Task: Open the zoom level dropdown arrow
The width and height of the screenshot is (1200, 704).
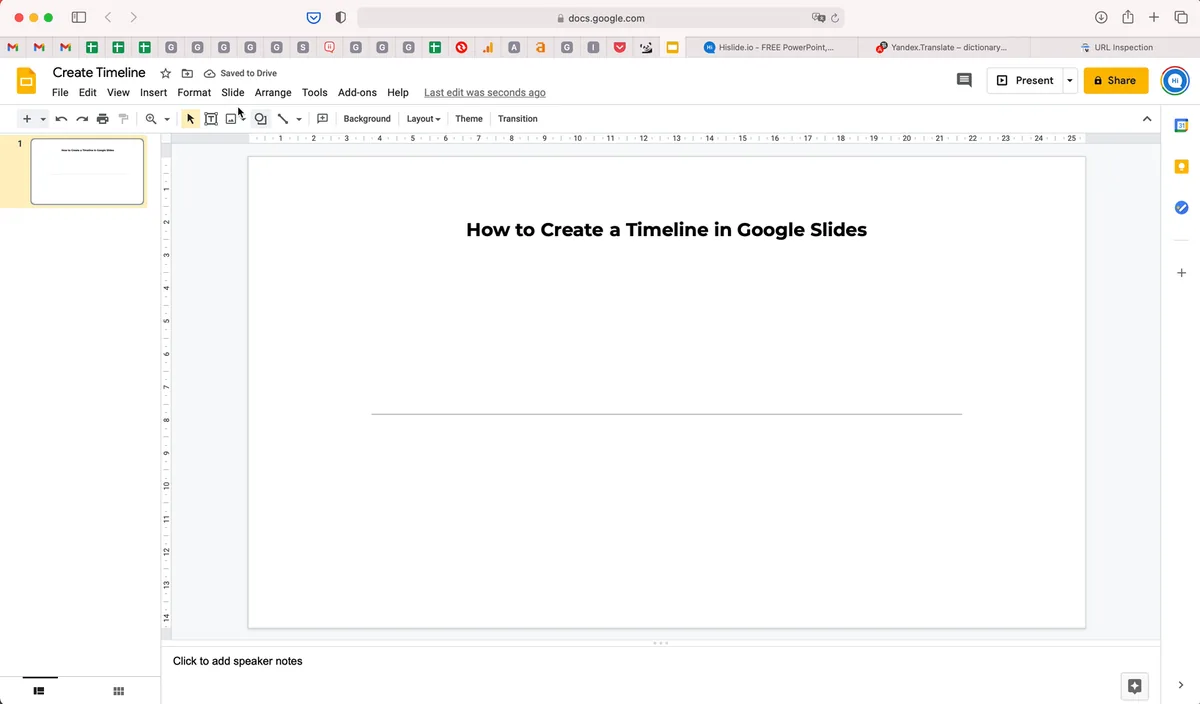Action: 167,119
